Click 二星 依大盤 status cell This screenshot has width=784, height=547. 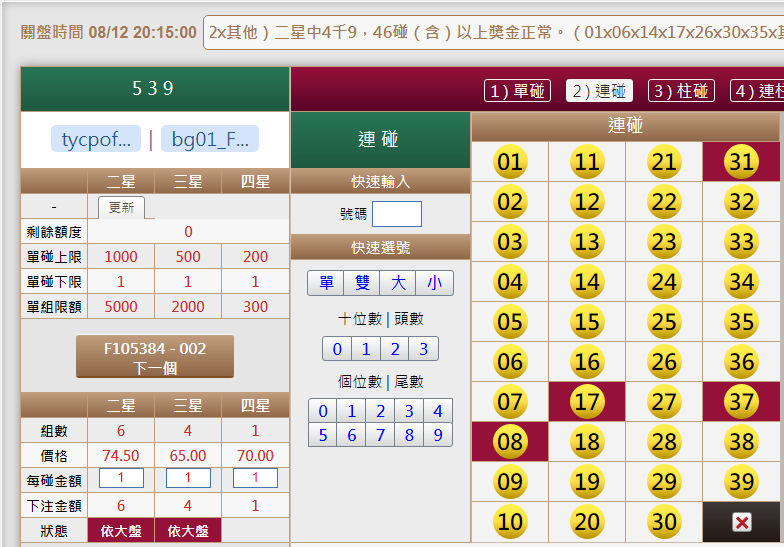pos(122,531)
